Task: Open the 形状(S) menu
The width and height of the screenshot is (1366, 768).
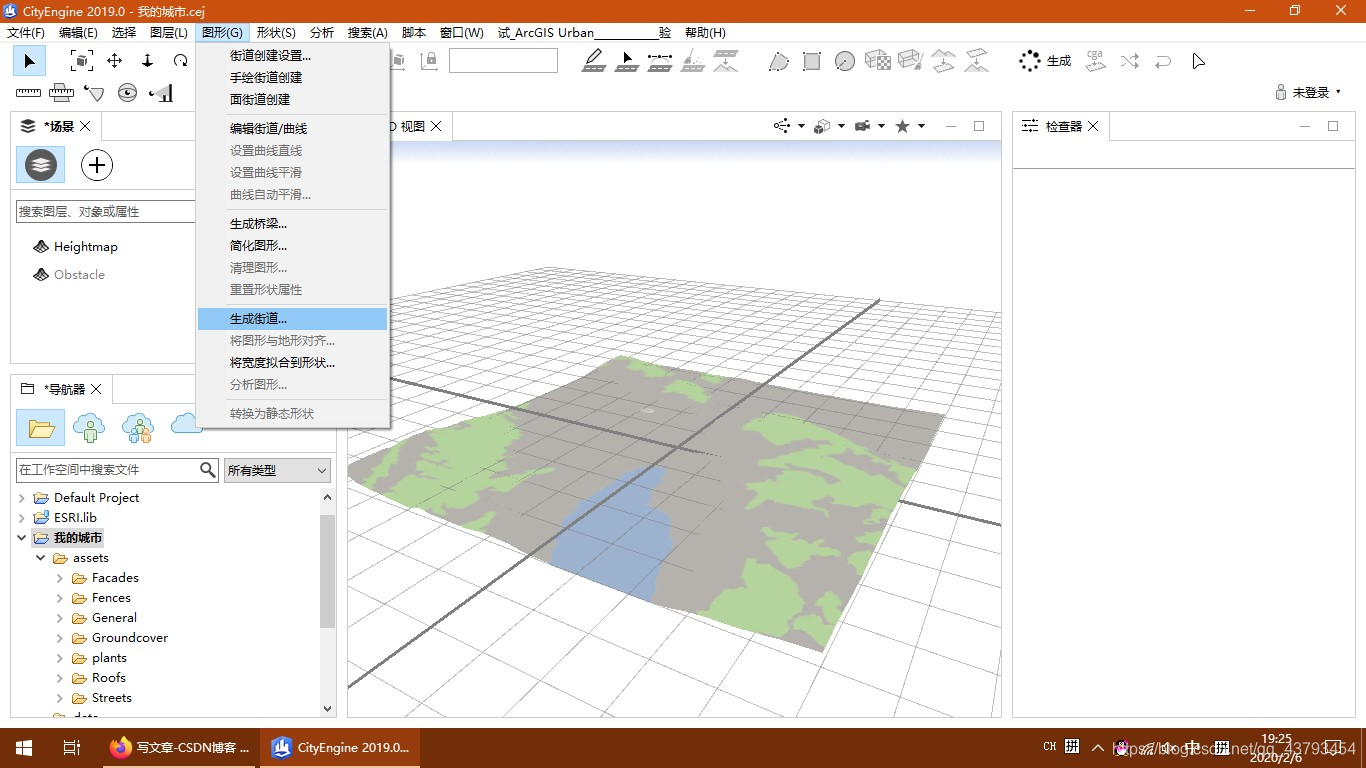Action: coord(276,33)
